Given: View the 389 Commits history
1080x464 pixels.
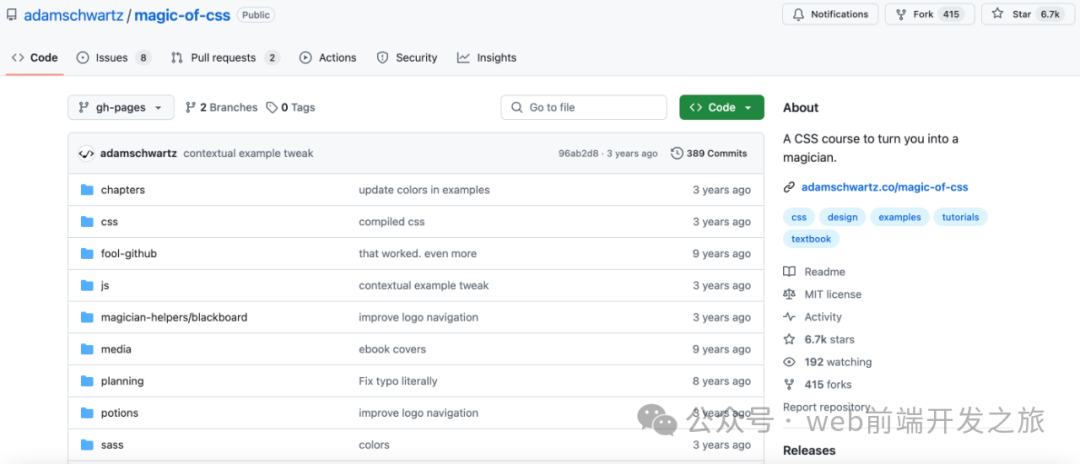Looking at the screenshot, I should point(709,153).
